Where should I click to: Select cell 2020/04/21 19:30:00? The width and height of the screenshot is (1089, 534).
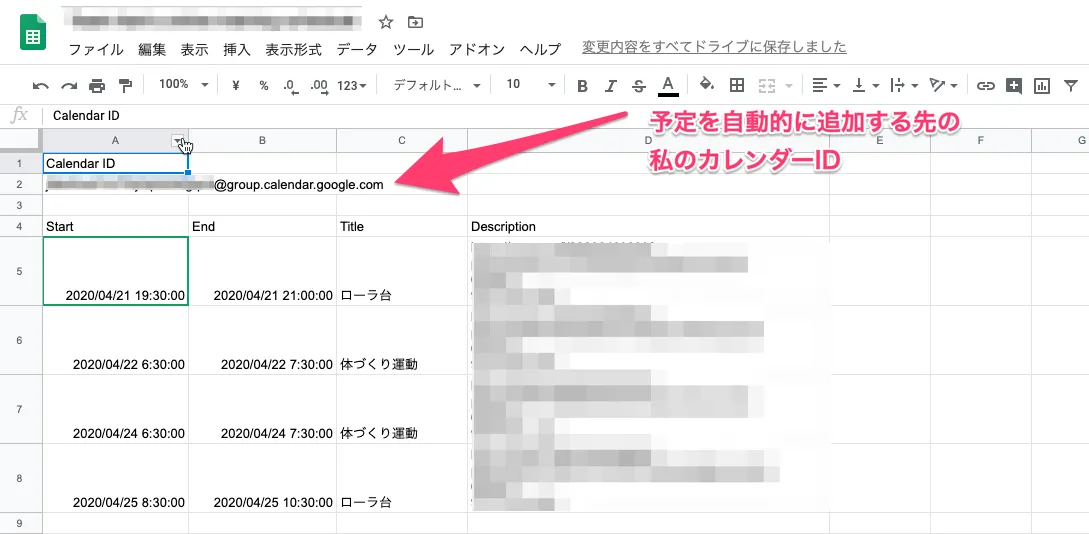(115, 271)
